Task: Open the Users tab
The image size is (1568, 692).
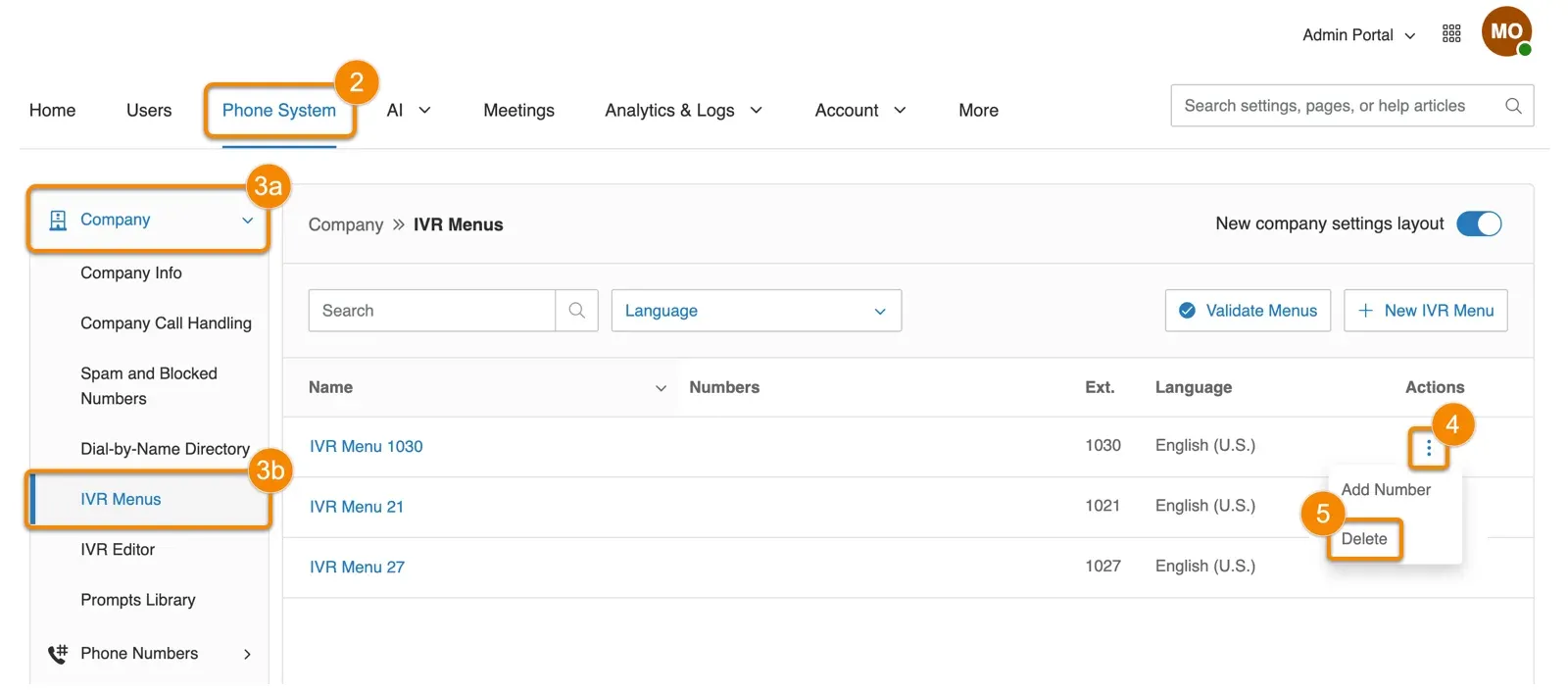Action: tap(149, 111)
